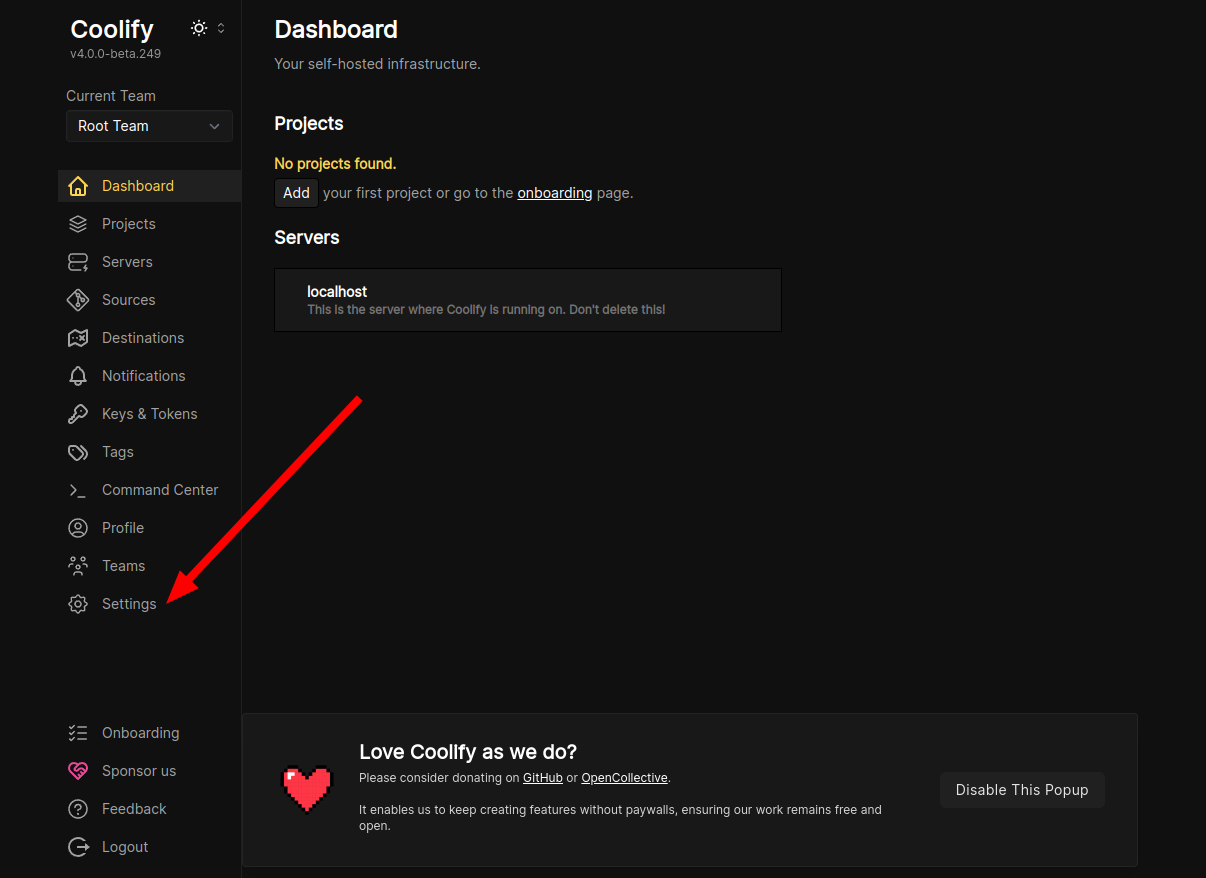Select Logout from the sidebar

[149, 847]
